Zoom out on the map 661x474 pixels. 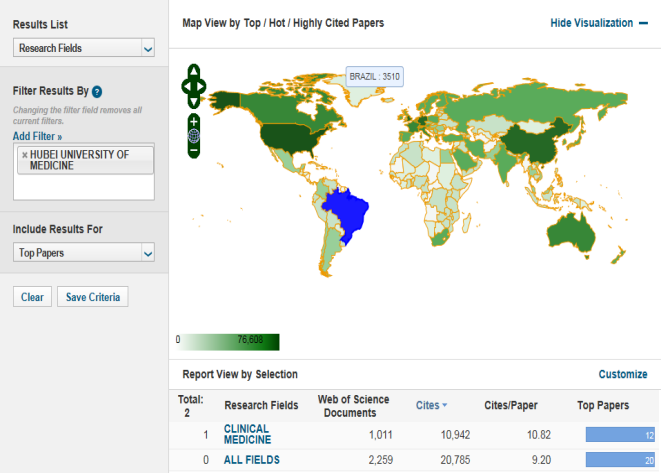point(193,150)
